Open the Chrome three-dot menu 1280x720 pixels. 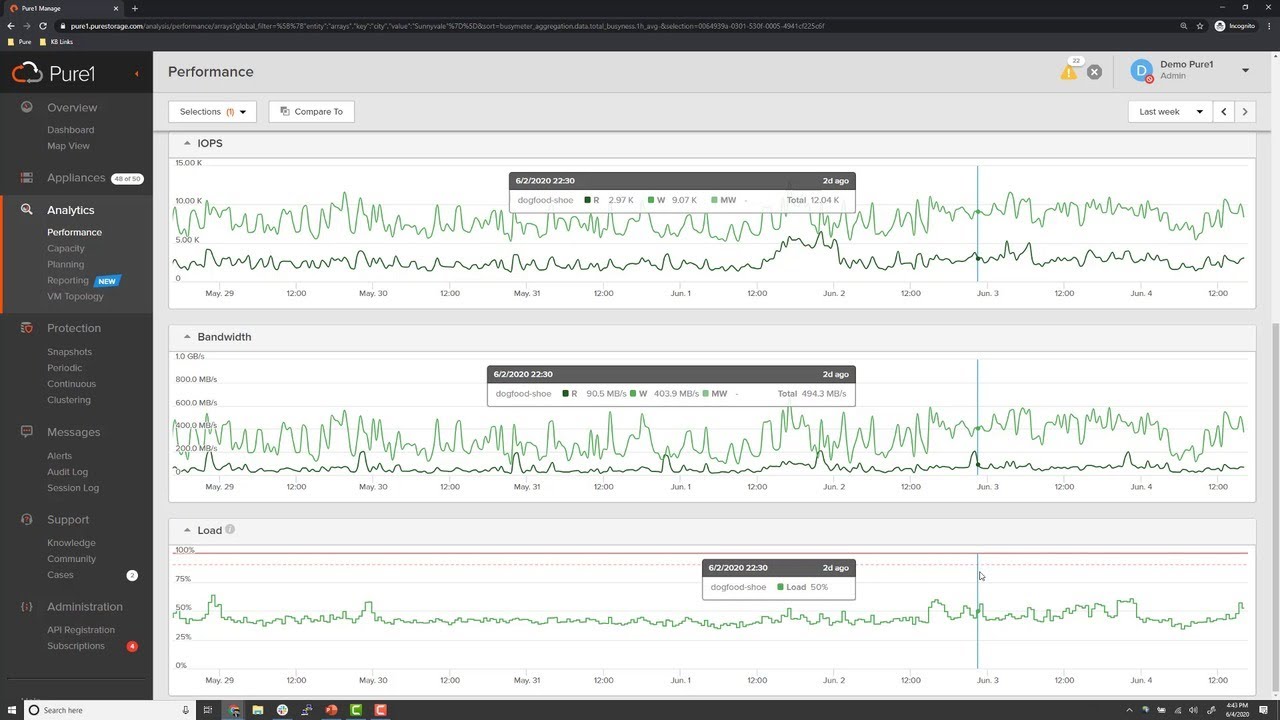click(x=1267, y=26)
